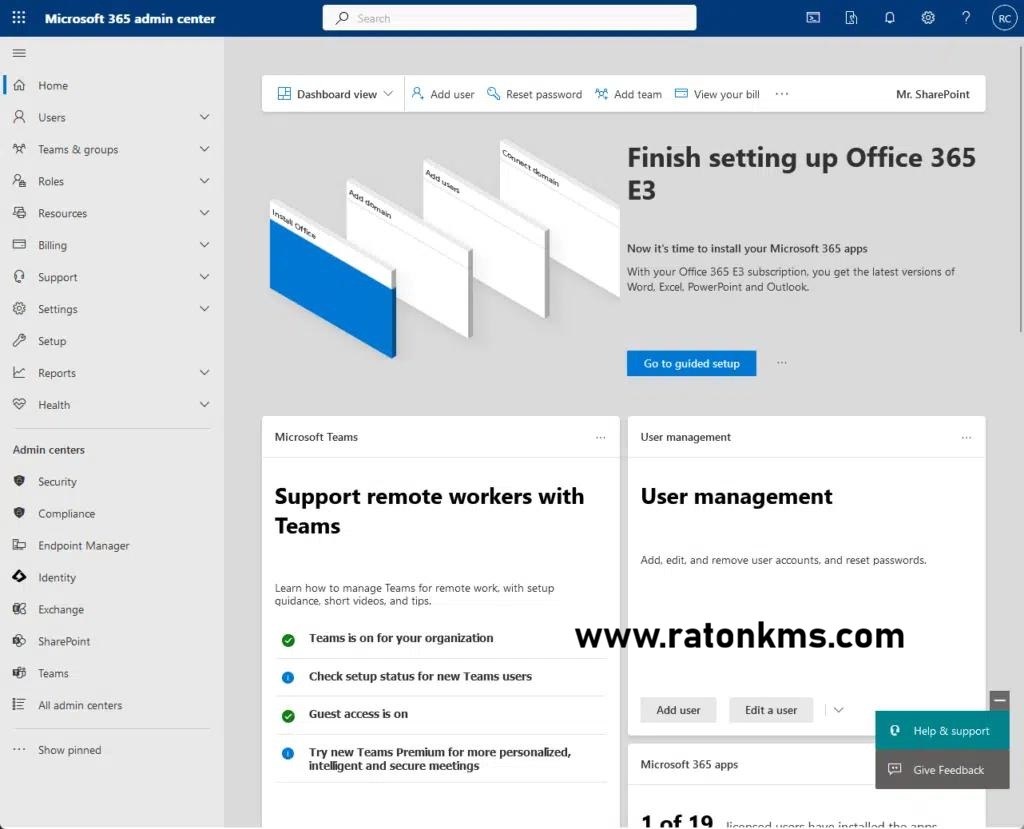Minimize the help widget with the dash button
The image size is (1024, 829).
999,700
